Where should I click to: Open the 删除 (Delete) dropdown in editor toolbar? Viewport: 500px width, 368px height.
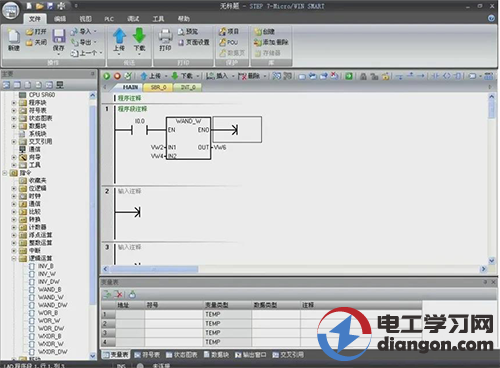[265, 76]
